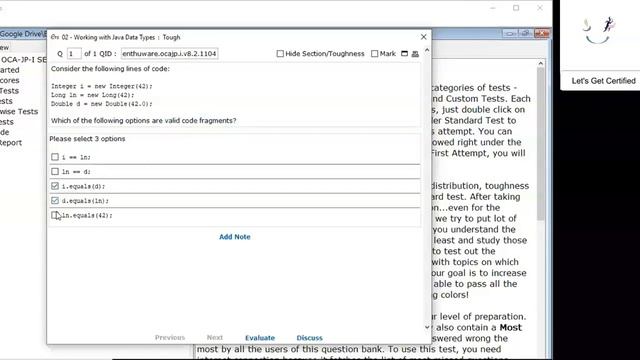Click the '02 - Working with Java Data Types' title
Image resolution: width=640 pixels, height=360 pixels.
coord(109,37)
